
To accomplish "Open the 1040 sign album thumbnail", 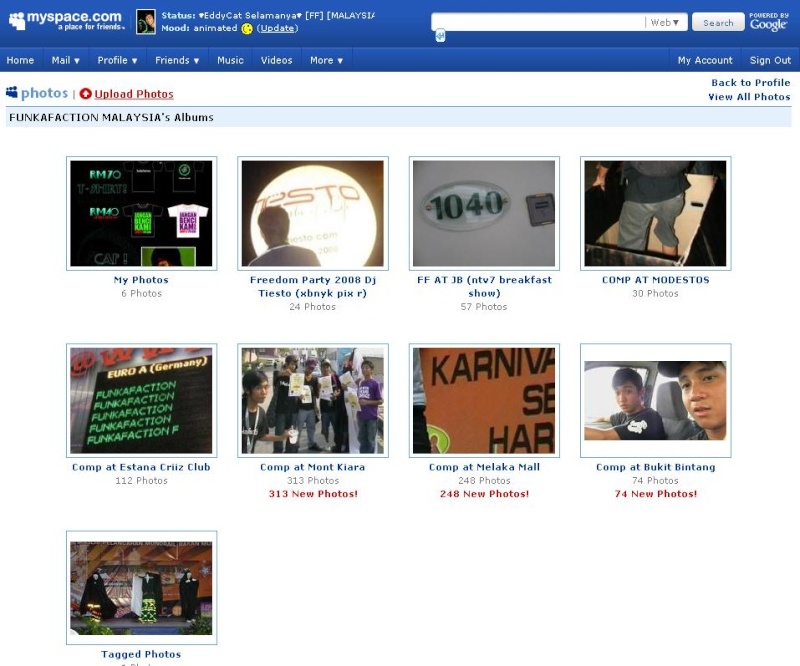I will click(484, 213).
